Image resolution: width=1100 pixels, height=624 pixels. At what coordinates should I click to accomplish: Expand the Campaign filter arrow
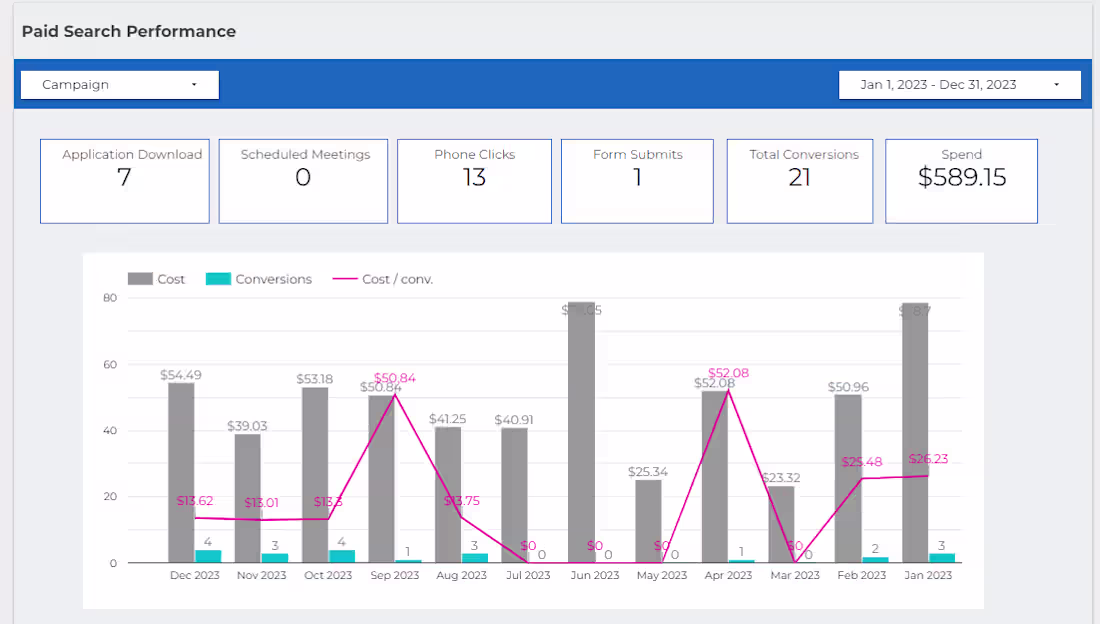pyautogui.click(x=194, y=84)
